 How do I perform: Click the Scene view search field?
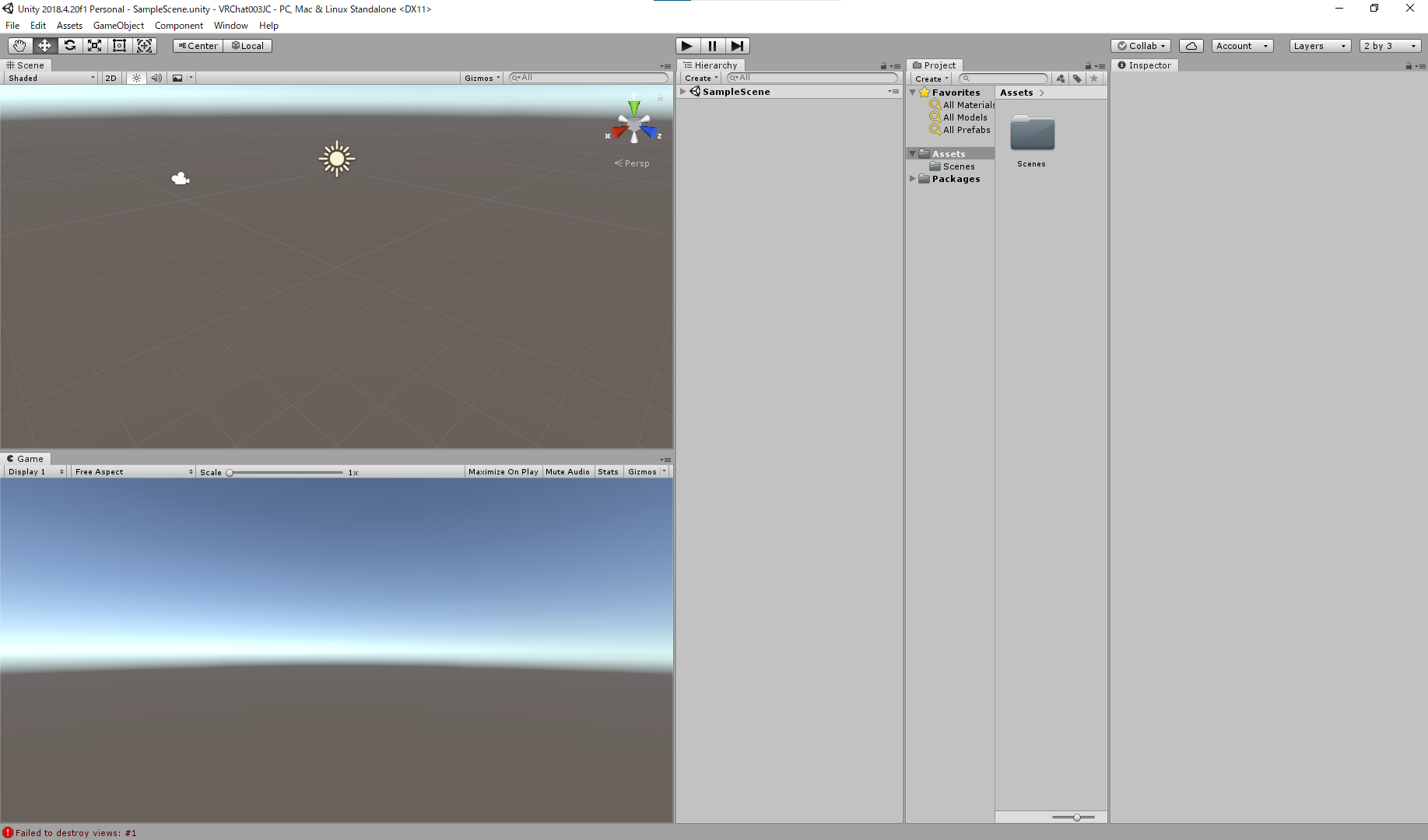pyautogui.click(x=588, y=78)
